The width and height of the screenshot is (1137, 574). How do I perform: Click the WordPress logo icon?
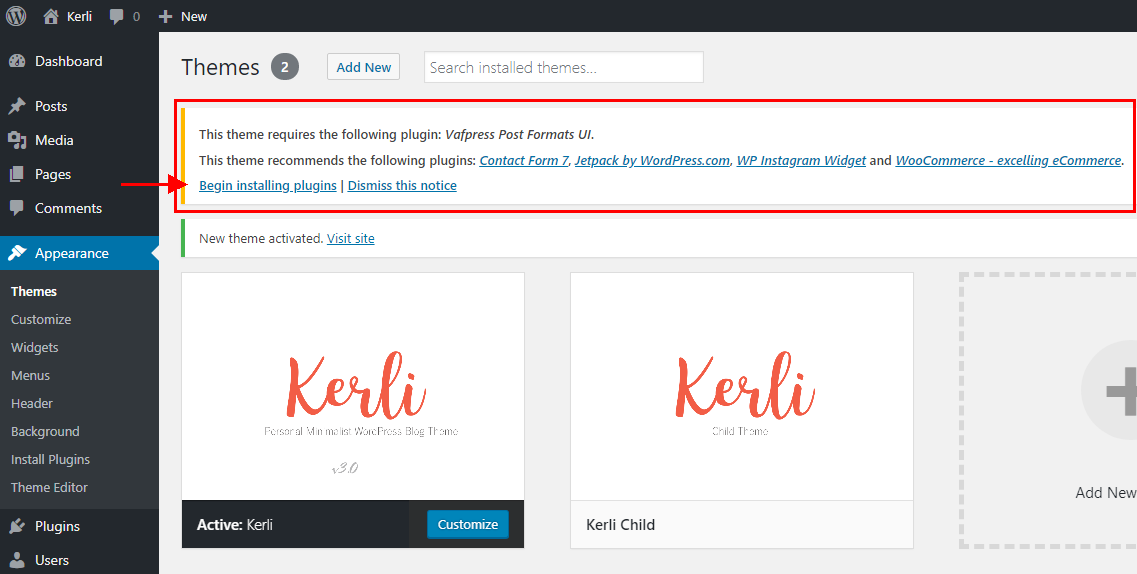point(16,16)
